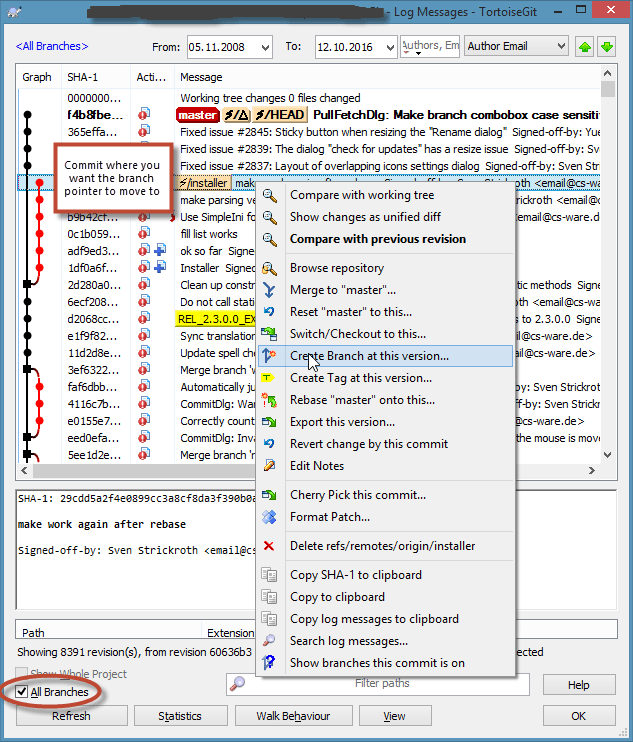Image resolution: width=633 pixels, height=742 pixels.
Task: Click the blue plus icon in row adf9ed3
Action: click(x=160, y=250)
